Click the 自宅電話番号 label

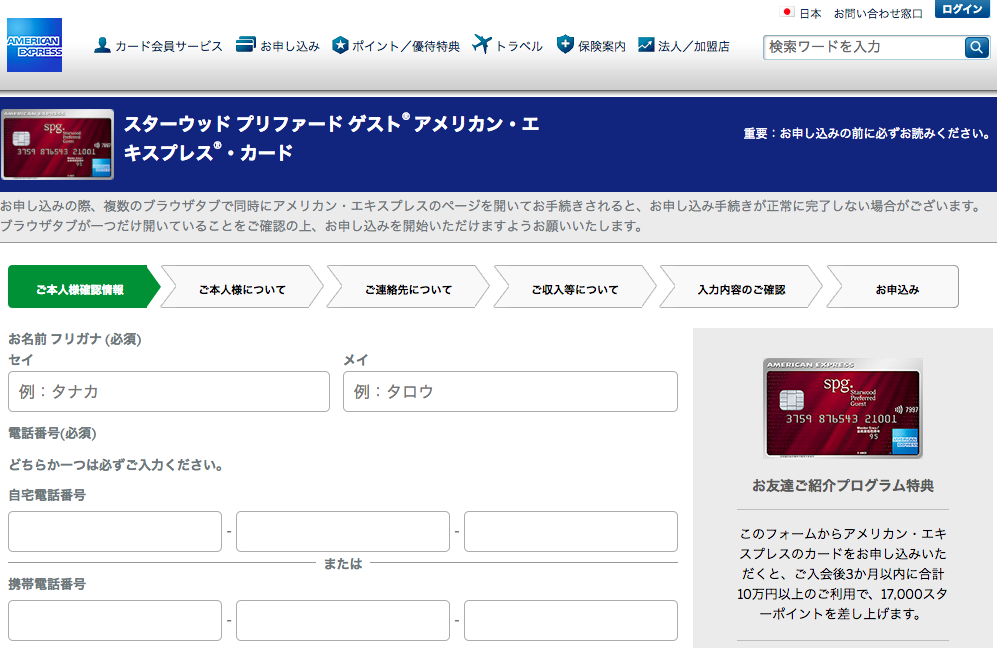[46, 495]
